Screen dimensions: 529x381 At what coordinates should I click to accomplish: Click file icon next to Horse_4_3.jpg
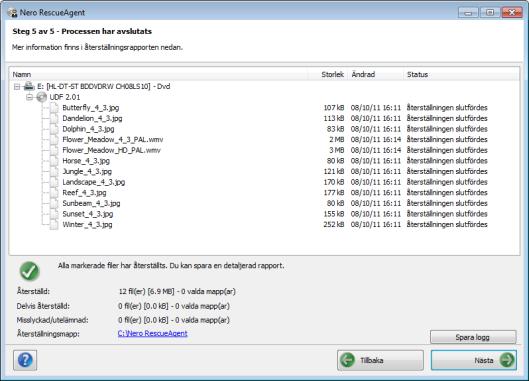point(54,161)
